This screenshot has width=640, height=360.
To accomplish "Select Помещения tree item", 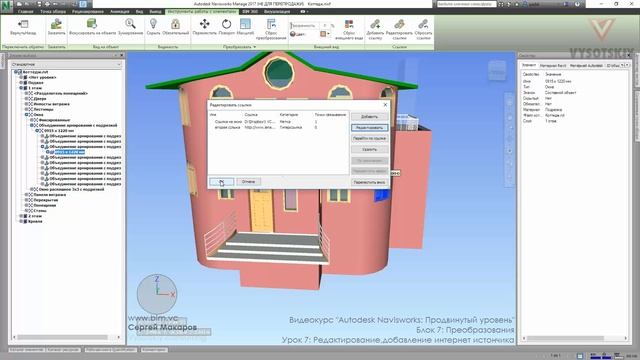I will tap(45, 205).
